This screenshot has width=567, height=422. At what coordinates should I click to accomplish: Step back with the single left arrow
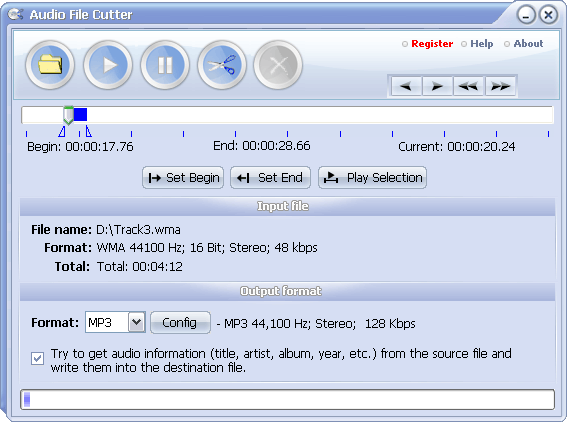coord(406,86)
